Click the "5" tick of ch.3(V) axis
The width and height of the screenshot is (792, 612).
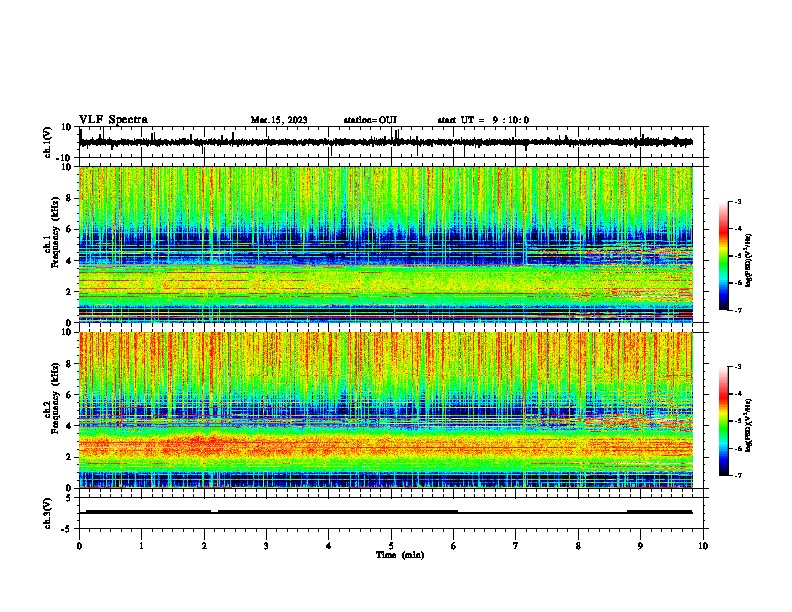tap(69, 497)
